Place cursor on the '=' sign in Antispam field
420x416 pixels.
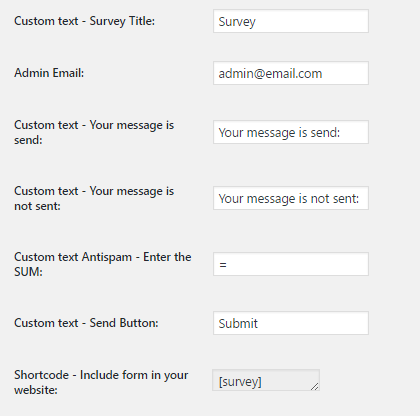(x=223, y=265)
